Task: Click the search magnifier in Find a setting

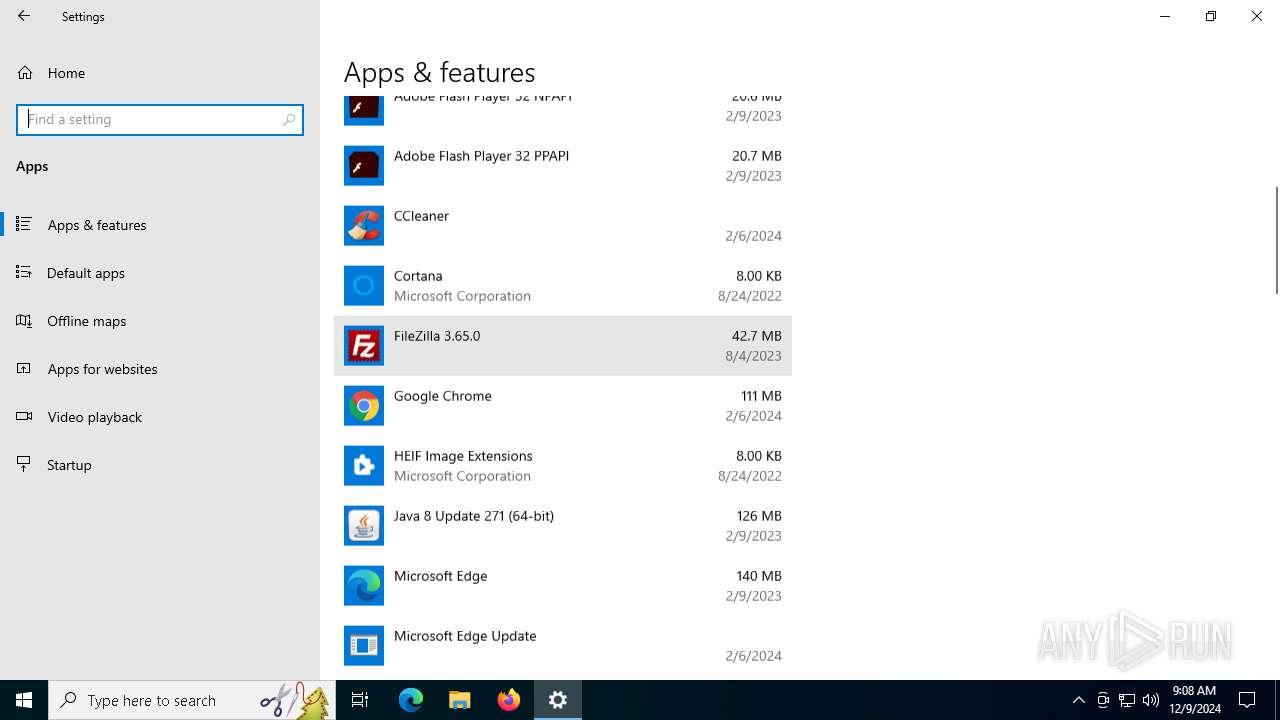Action: (289, 119)
